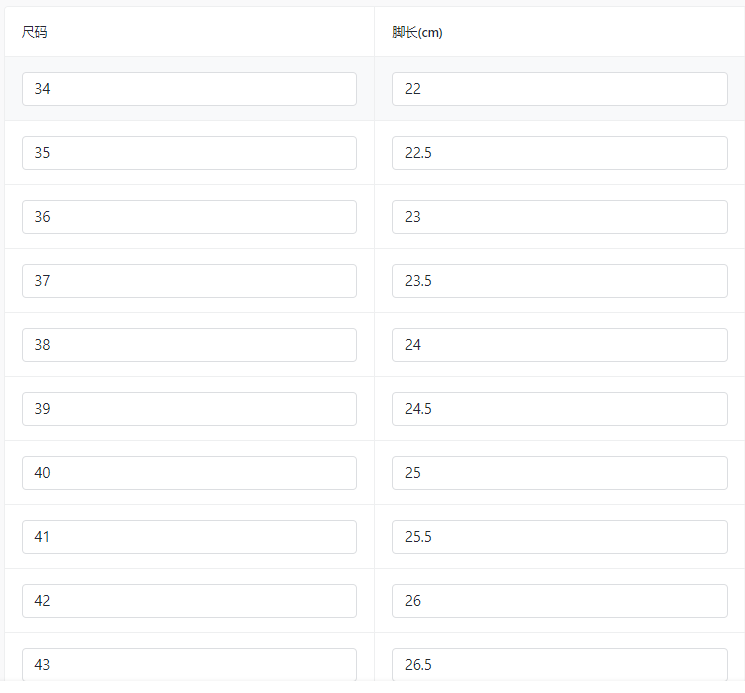
Task: Click the 脚长(cm) column header
Action: 417,32
